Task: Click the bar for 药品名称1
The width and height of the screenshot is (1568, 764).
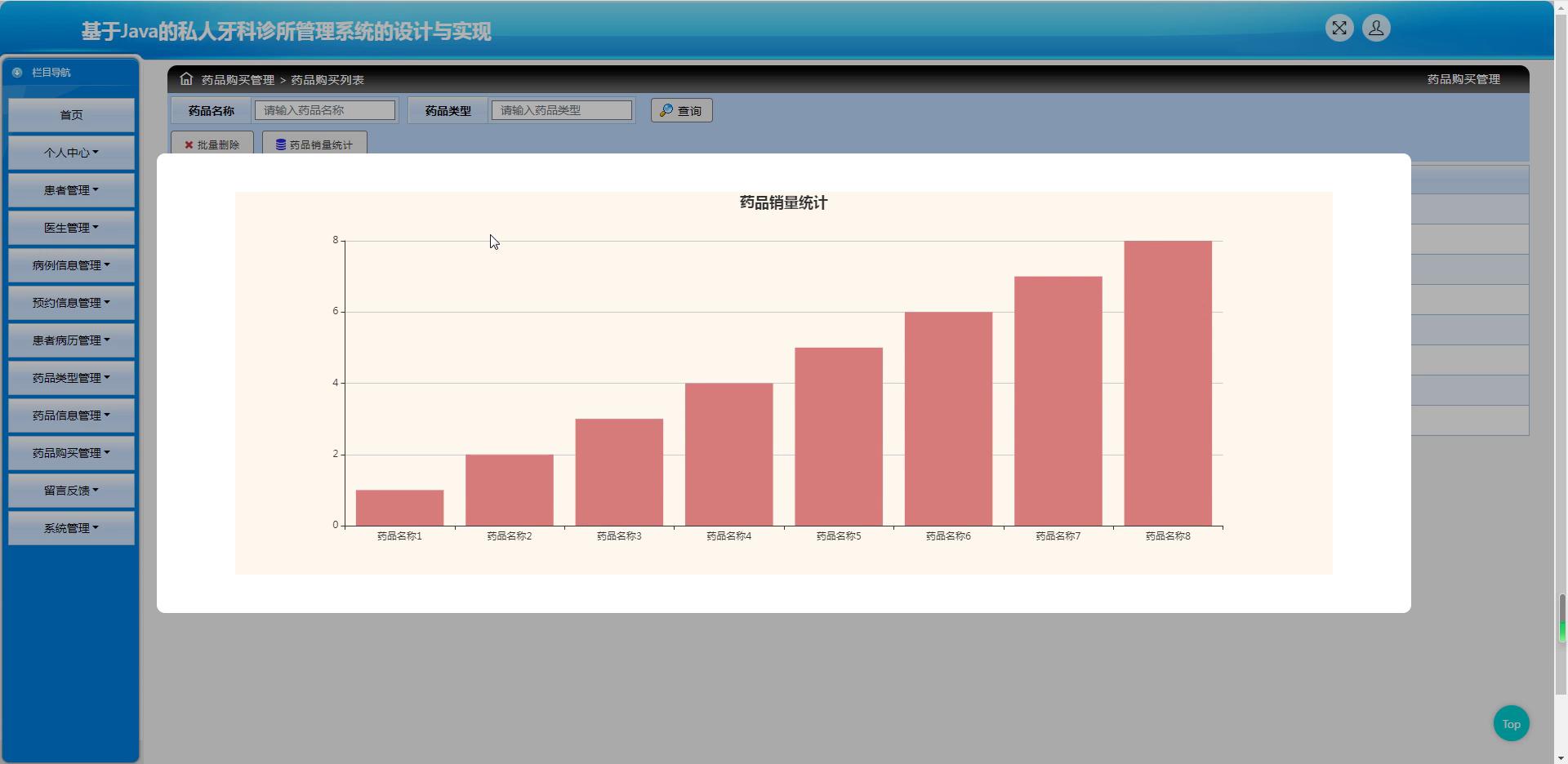Action: click(399, 508)
